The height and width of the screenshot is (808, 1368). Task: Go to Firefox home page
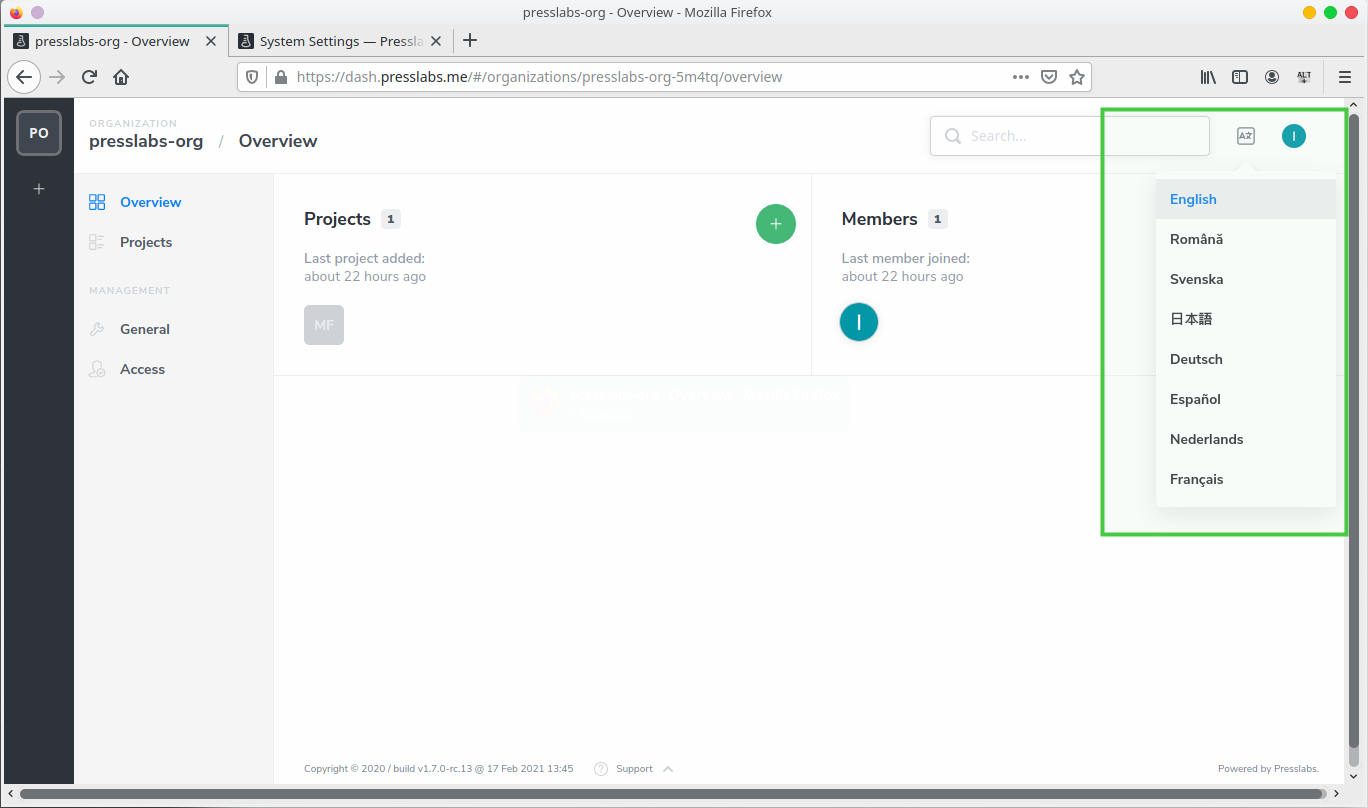click(121, 77)
